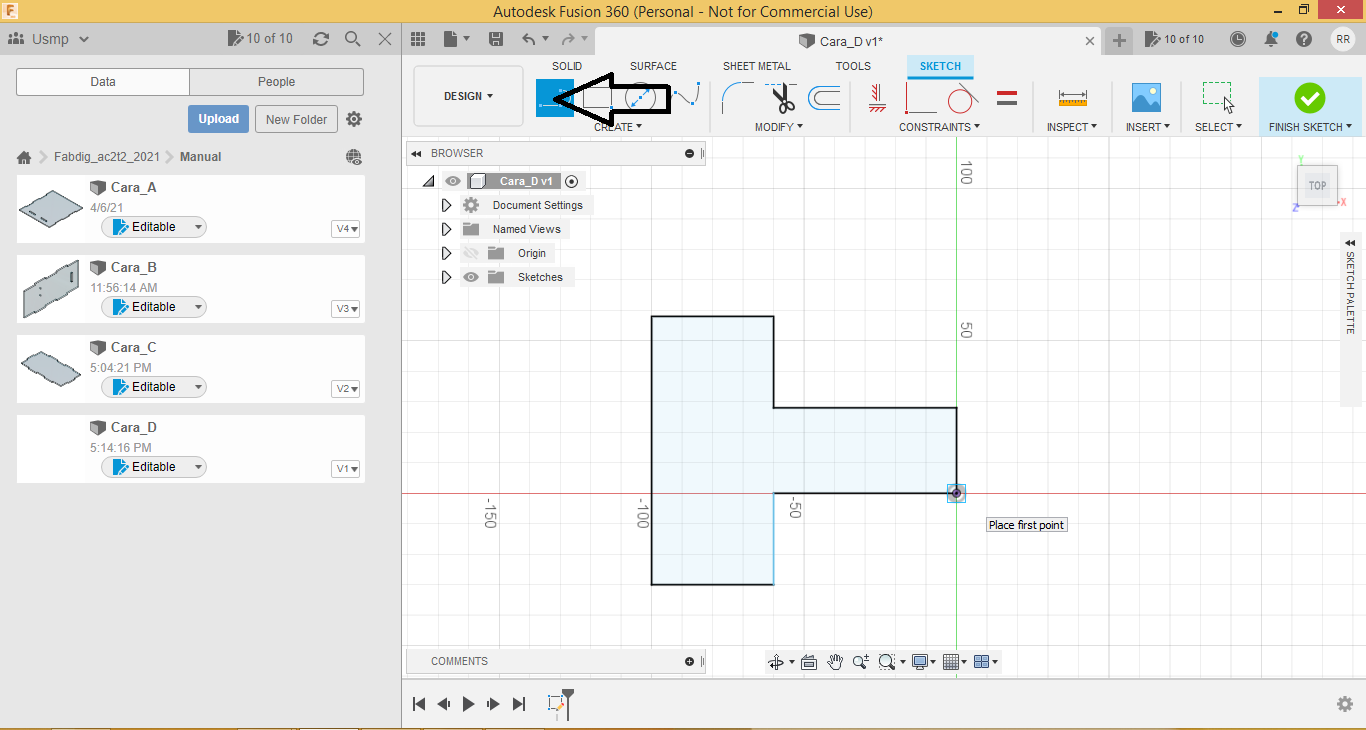Select the Offset tool

824,98
